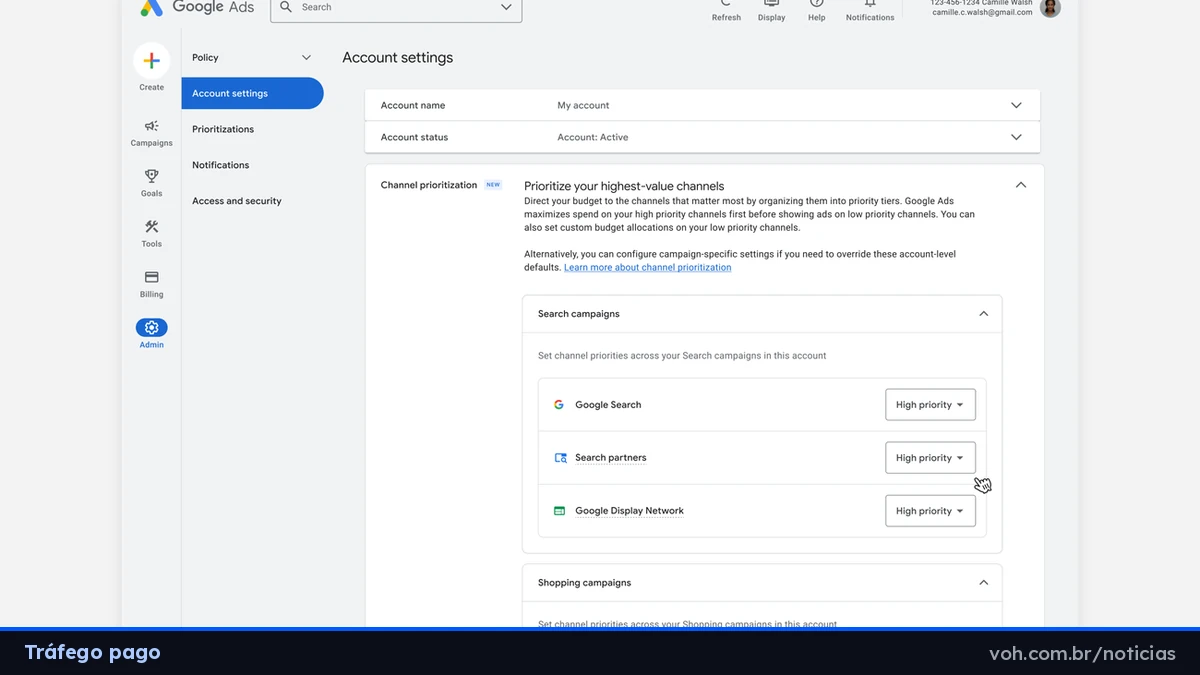Click the NEW badge beside Channel prioritization
Screen dimensions: 1200x675
click(493, 185)
